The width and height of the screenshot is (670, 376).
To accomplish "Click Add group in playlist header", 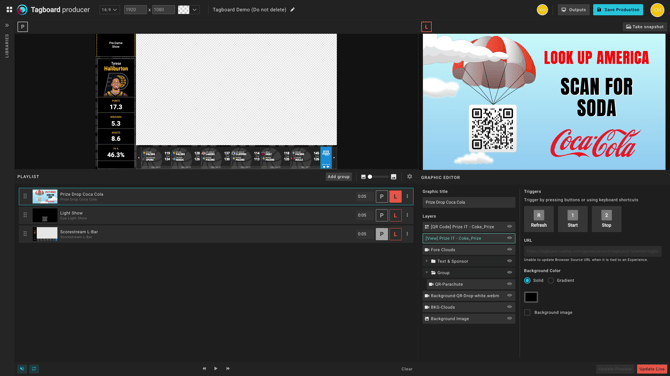I will click(338, 176).
